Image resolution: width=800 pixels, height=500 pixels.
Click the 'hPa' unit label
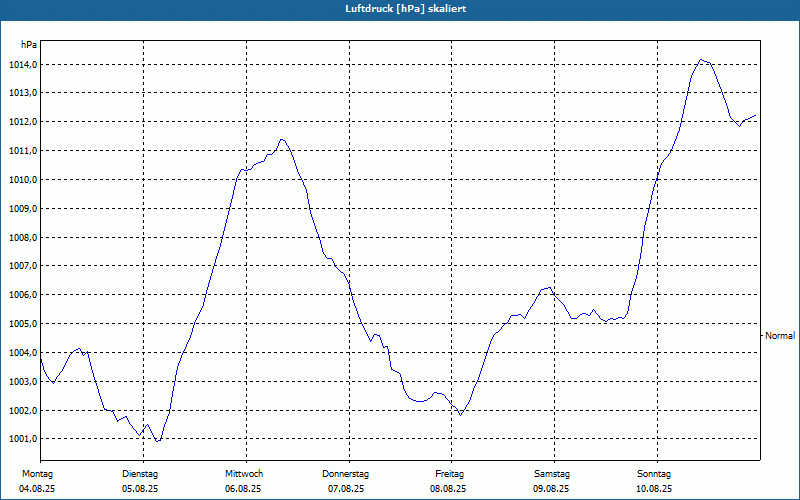click(29, 45)
